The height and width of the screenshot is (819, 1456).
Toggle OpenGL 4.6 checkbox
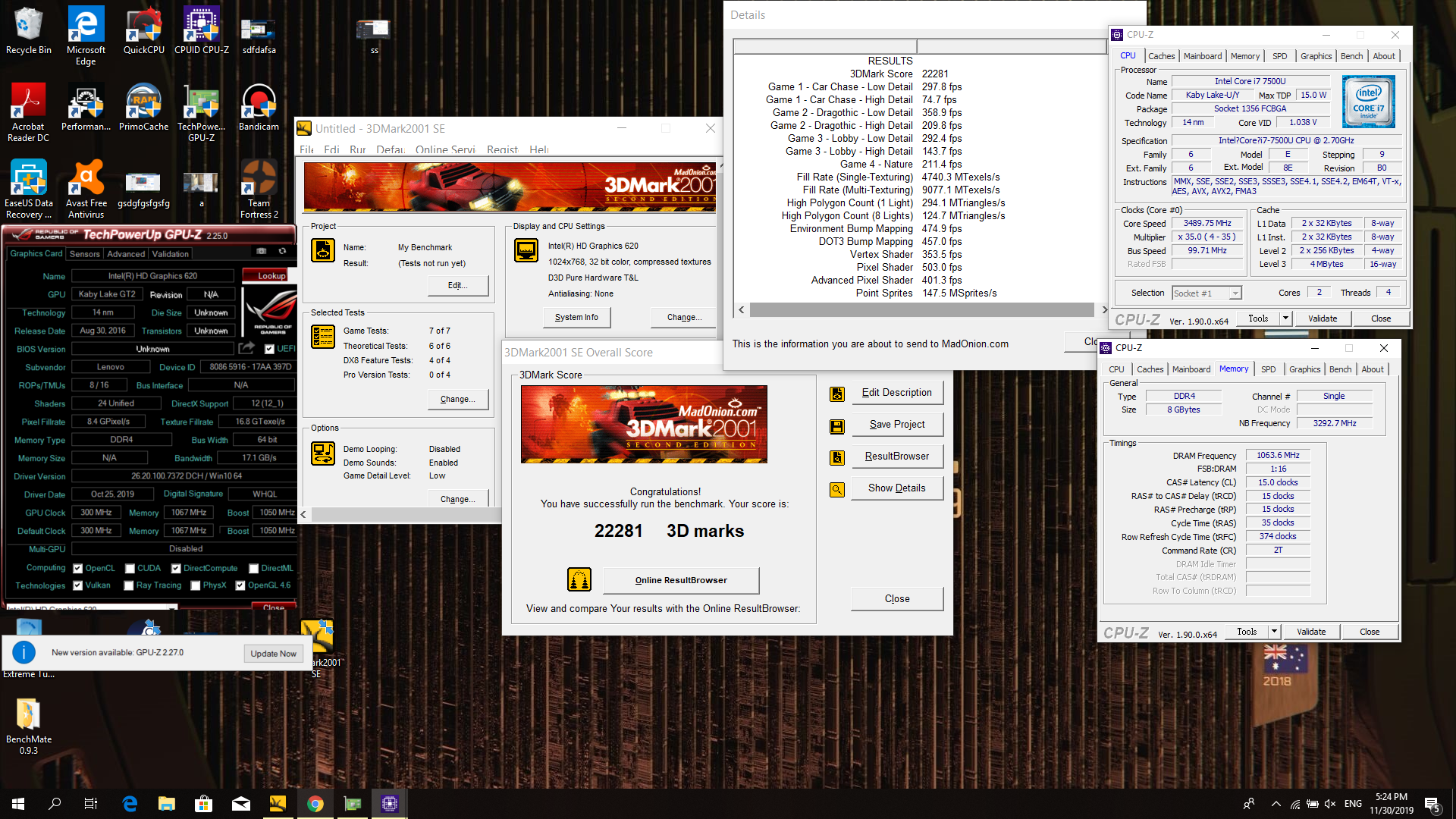[x=240, y=585]
